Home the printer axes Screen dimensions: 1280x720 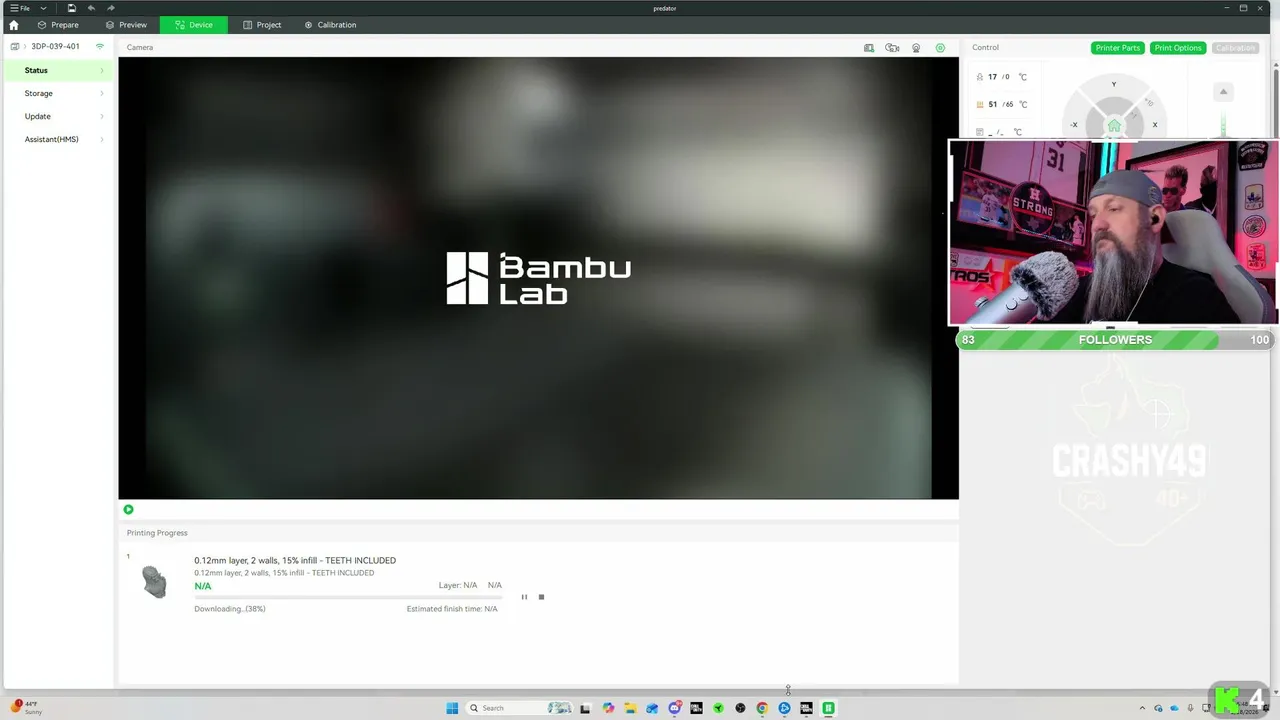pos(1114,126)
